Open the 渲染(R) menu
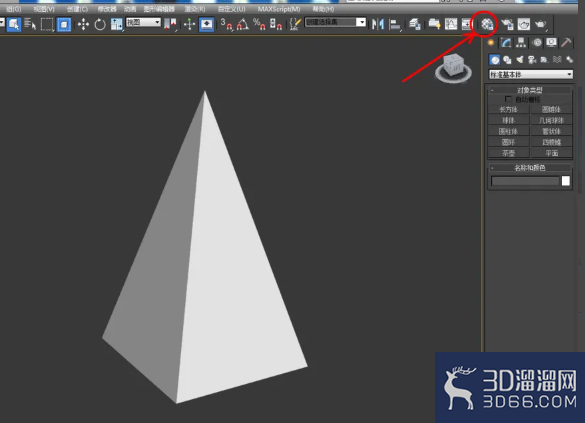This screenshot has height=423, width=585. coord(195,9)
